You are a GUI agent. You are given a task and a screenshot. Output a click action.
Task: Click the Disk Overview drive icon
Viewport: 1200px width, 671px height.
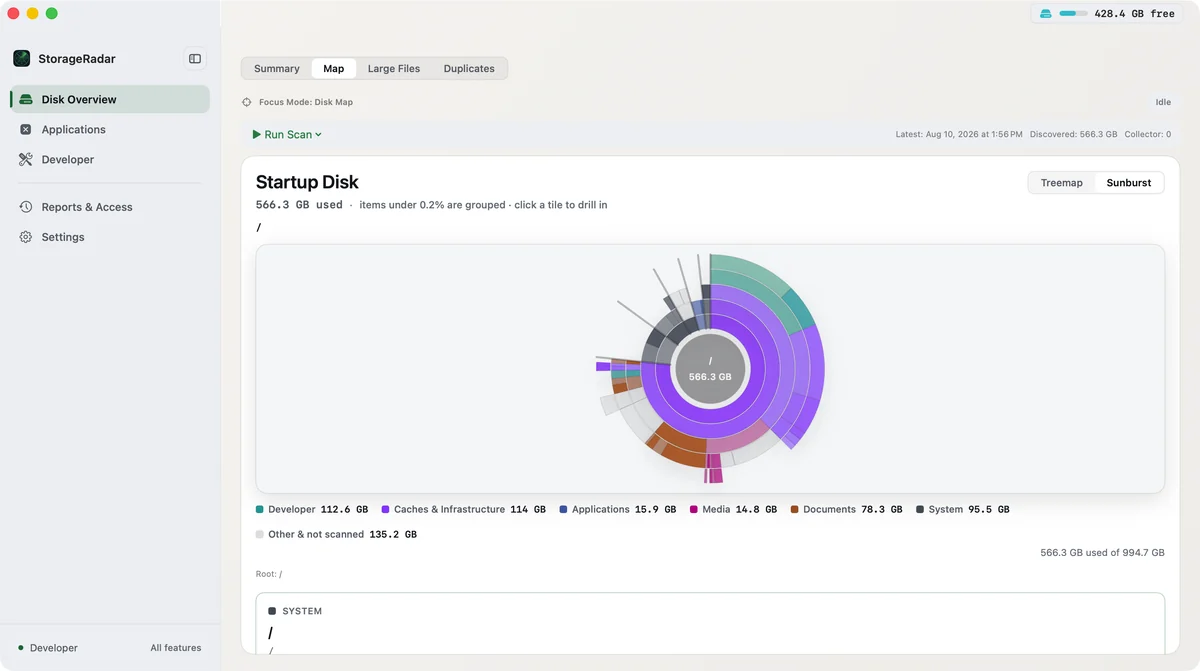pos(26,99)
